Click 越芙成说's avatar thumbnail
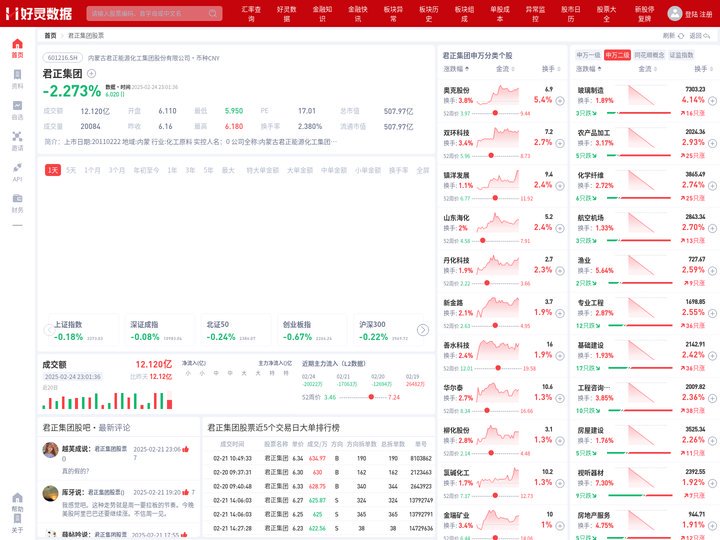Image resolution: width=720 pixels, height=540 pixels. coord(51,450)
